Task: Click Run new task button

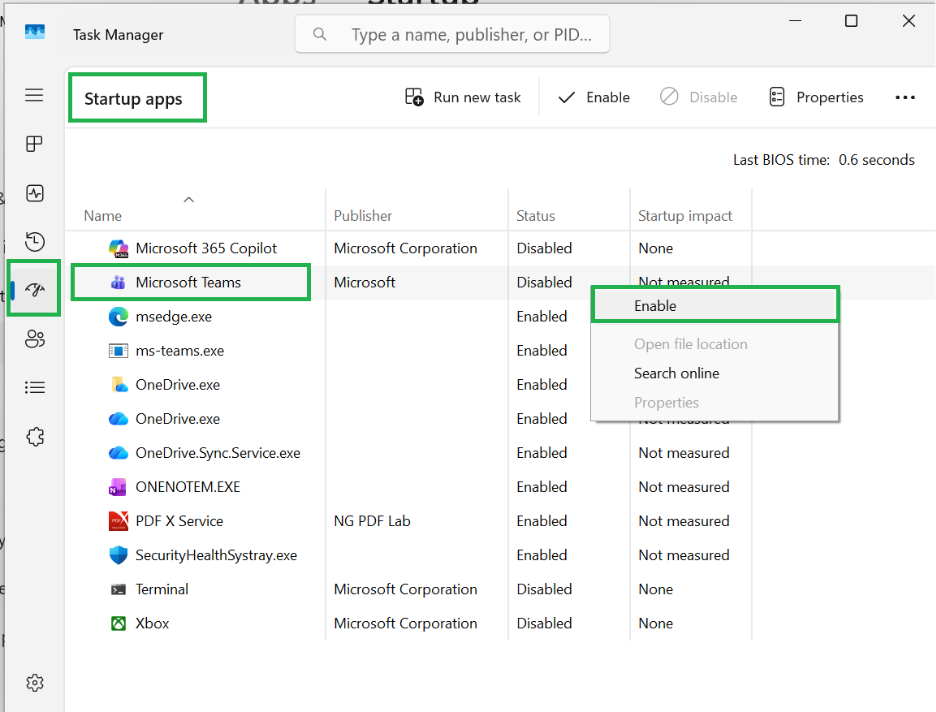Action: (463, 97)
